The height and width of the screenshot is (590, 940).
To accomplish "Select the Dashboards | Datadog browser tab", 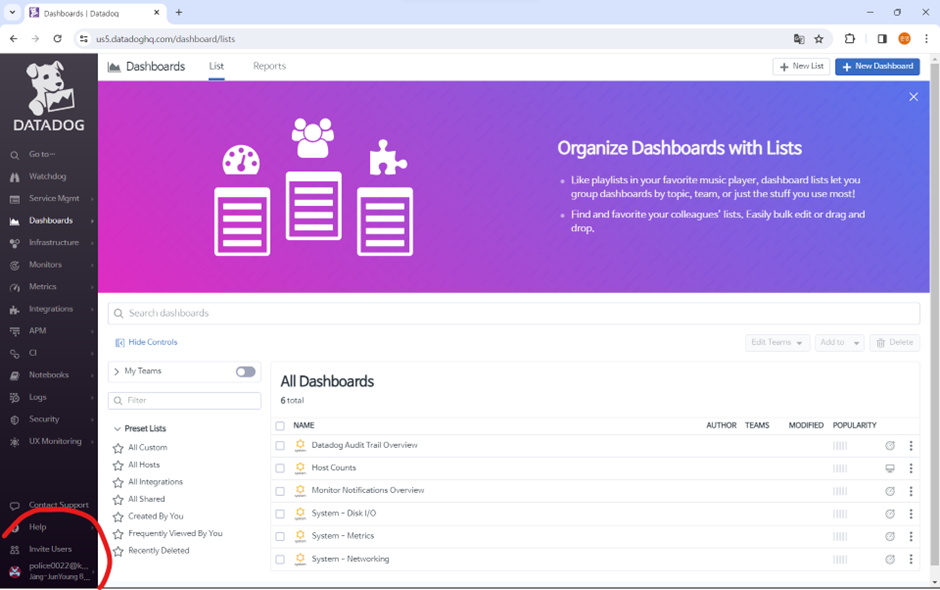I will 95,13.
